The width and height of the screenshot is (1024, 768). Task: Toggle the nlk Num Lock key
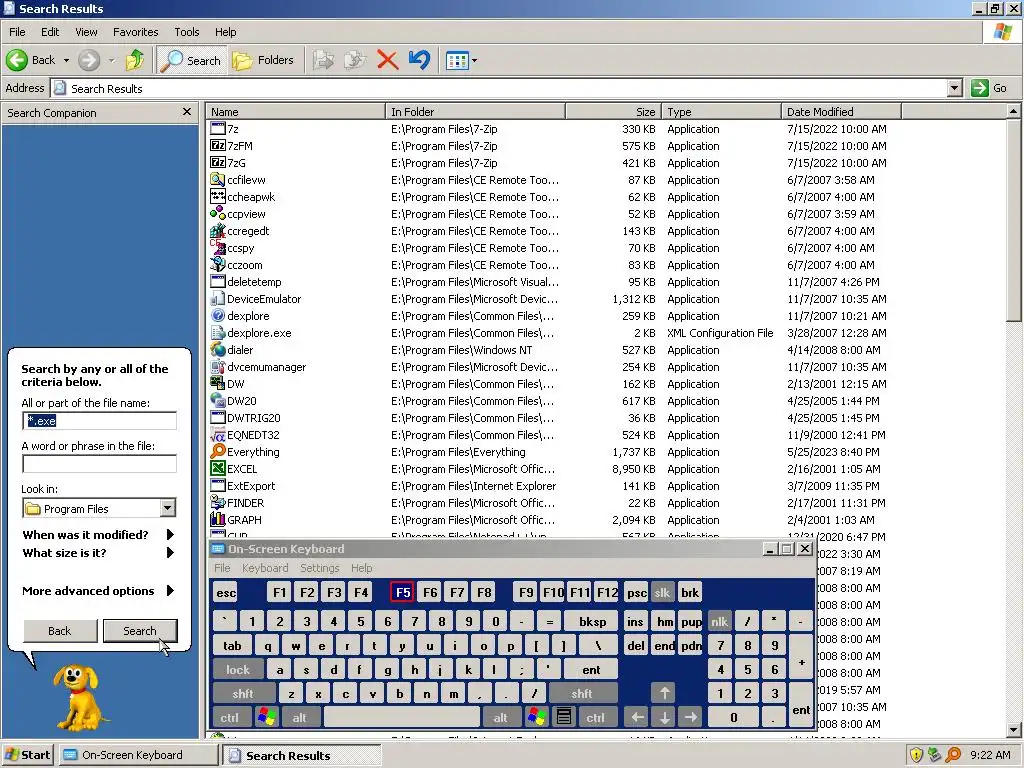coord(719,622)
